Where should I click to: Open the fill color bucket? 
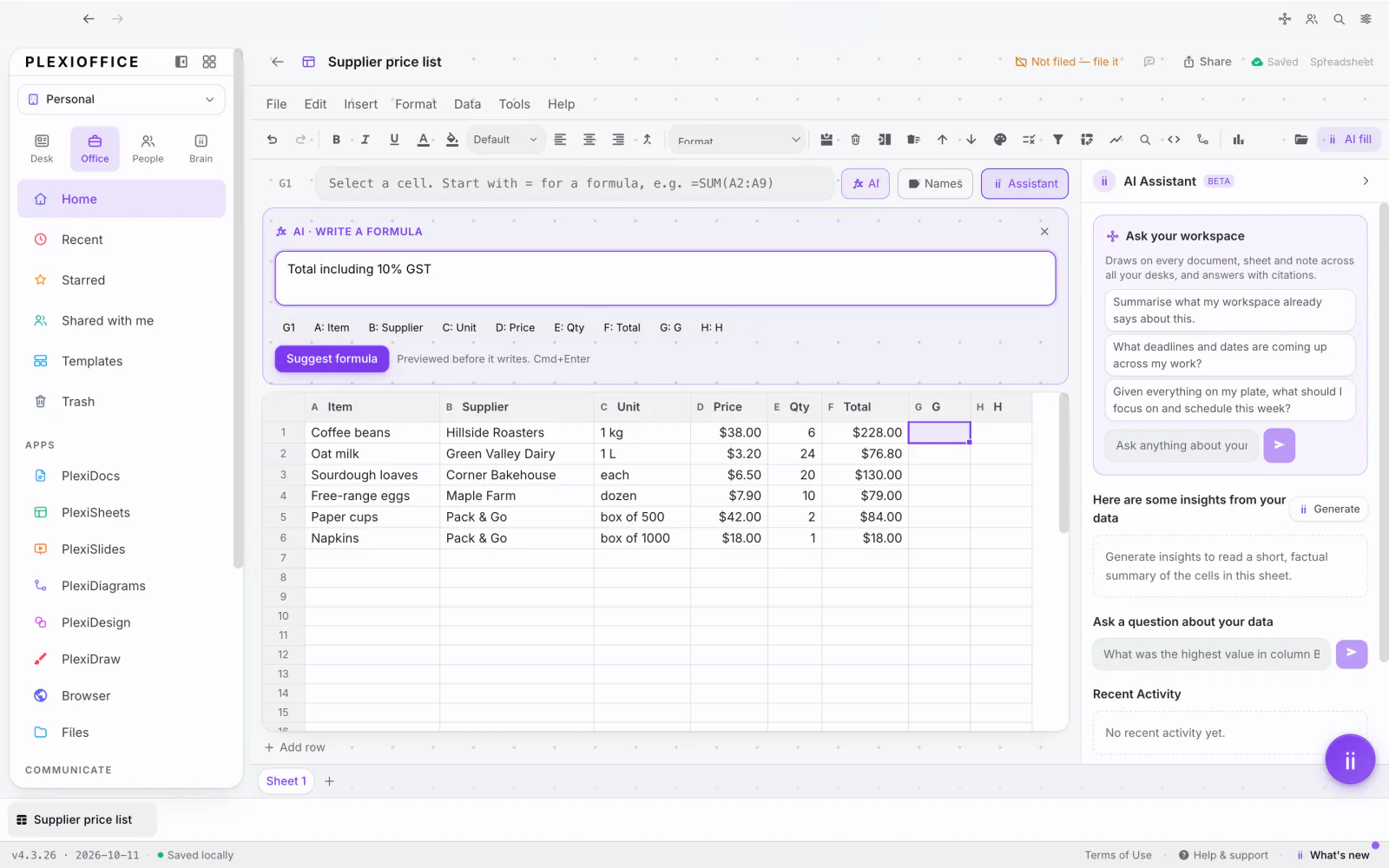tap(452, 140)
